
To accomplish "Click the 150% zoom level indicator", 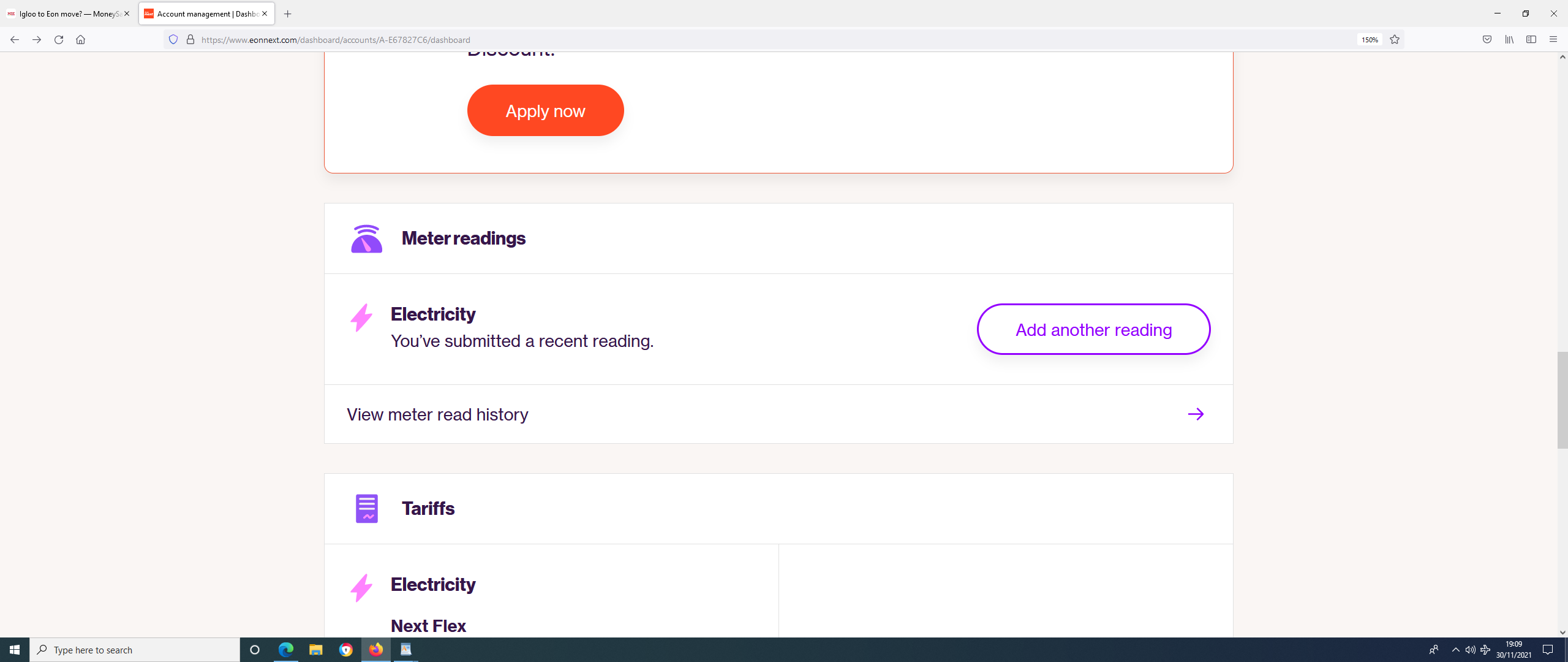I will 1370,40.
